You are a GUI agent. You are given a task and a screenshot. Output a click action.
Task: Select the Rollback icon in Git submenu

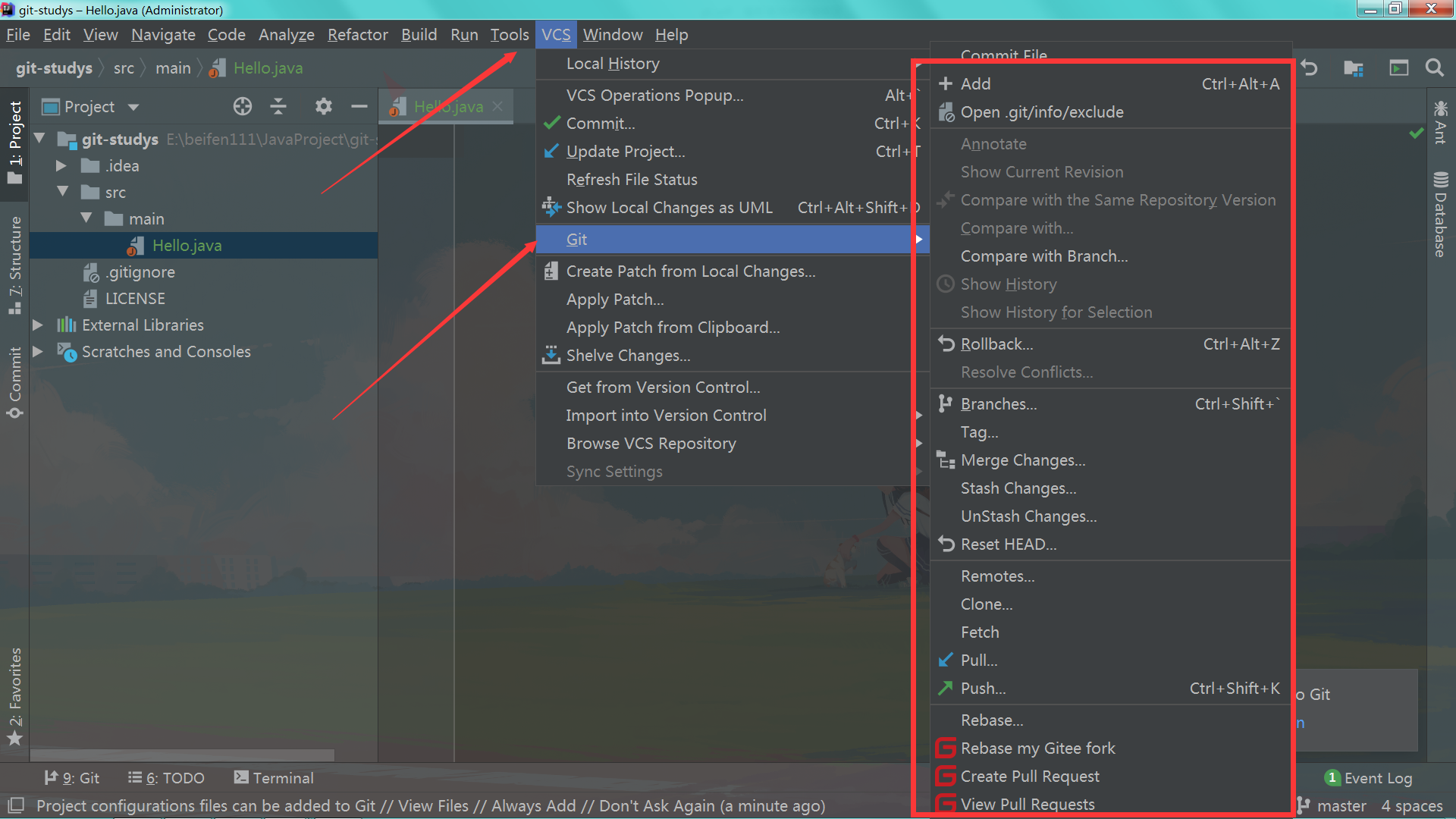click(x=943, y=344)
